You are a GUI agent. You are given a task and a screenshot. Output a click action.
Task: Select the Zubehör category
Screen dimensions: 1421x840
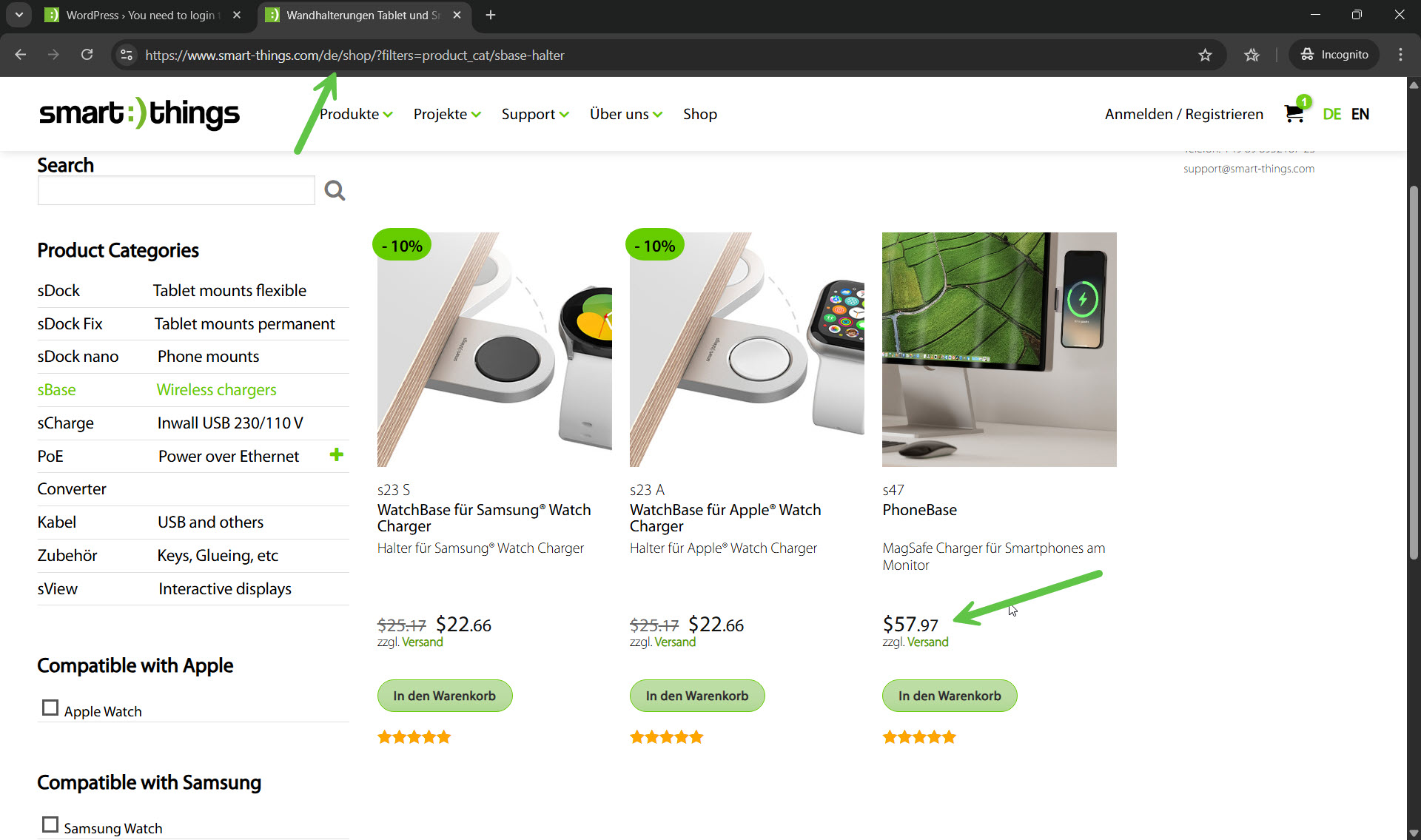(x=193, y=555)
